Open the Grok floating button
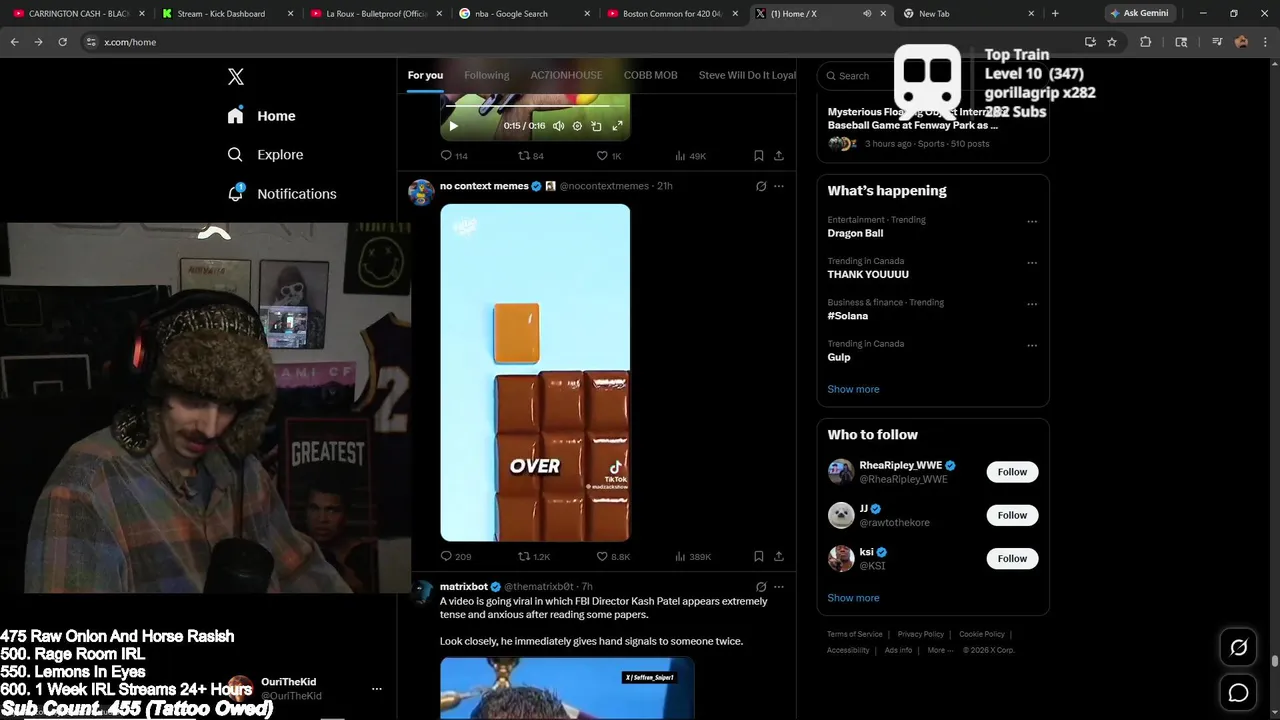The image size is (1280, 720). click(1238, 648)
